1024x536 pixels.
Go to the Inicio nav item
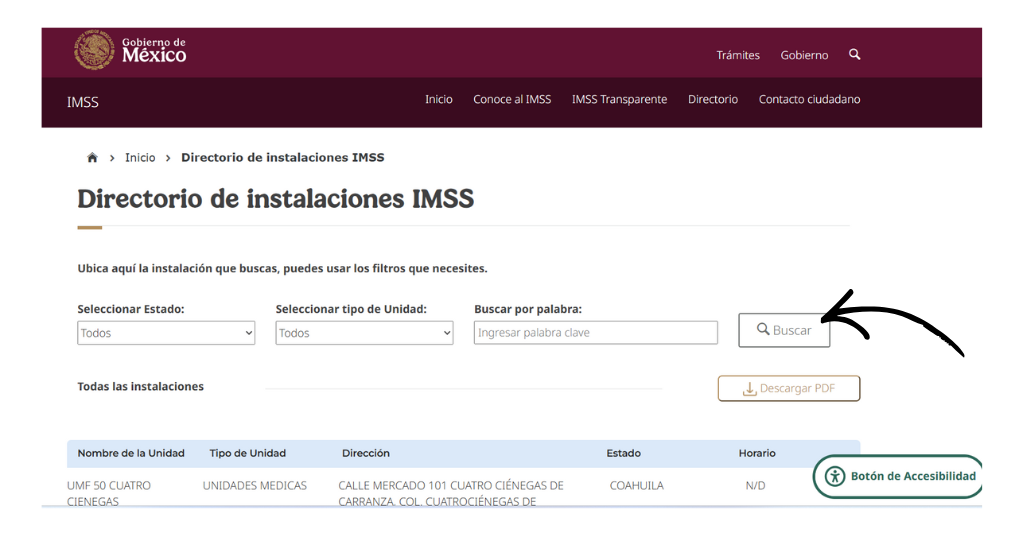pos(438,99)
